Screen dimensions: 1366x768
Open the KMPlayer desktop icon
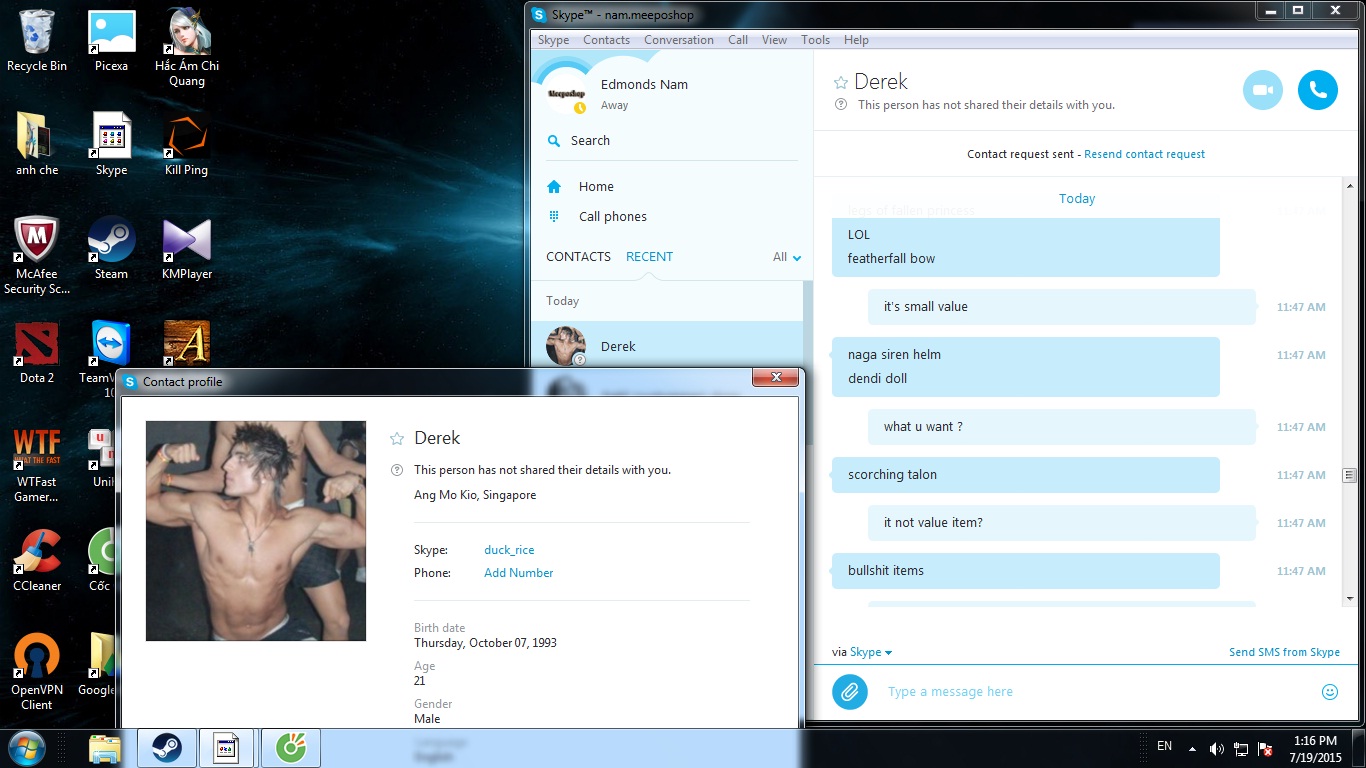coord(187,248)
